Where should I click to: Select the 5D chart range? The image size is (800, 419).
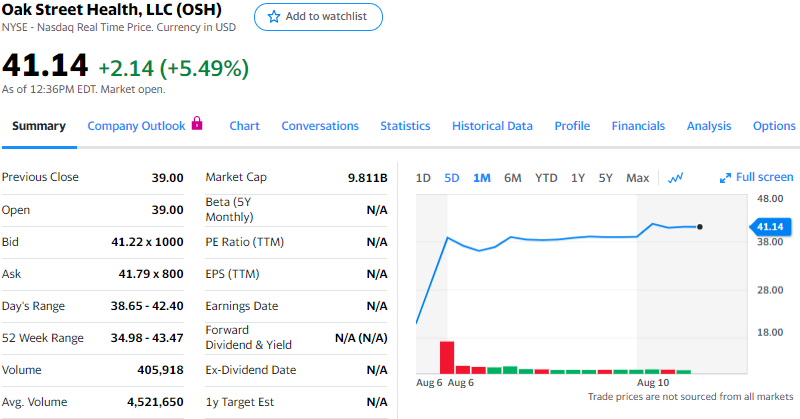(x=452, y=178)
